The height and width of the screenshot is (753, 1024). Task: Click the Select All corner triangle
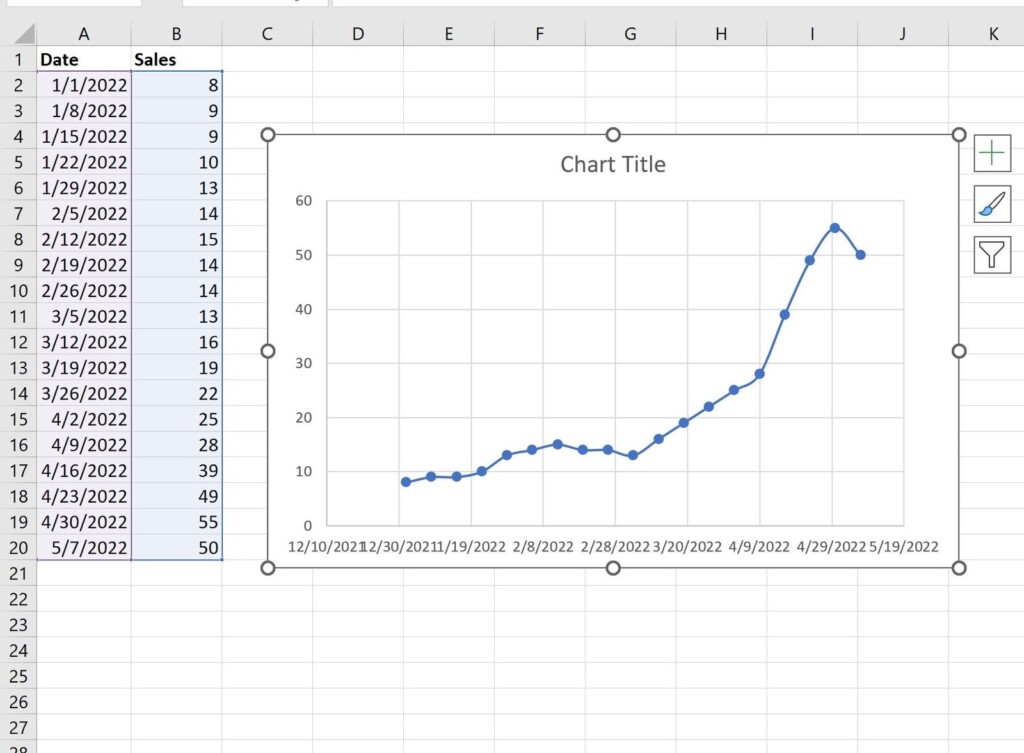click(x=24, y=33)
